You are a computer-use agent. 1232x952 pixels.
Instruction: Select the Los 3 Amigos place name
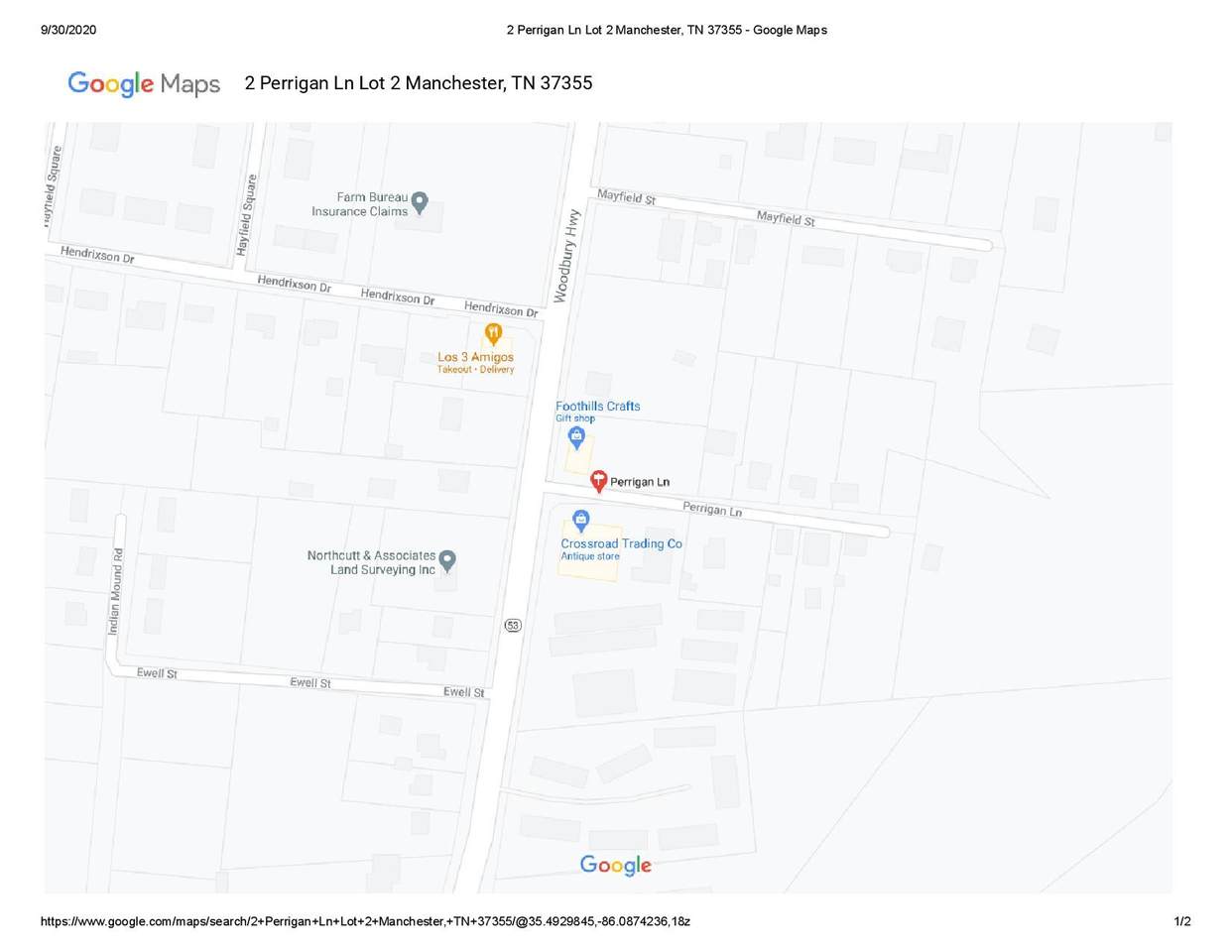[x=476, y=357]
